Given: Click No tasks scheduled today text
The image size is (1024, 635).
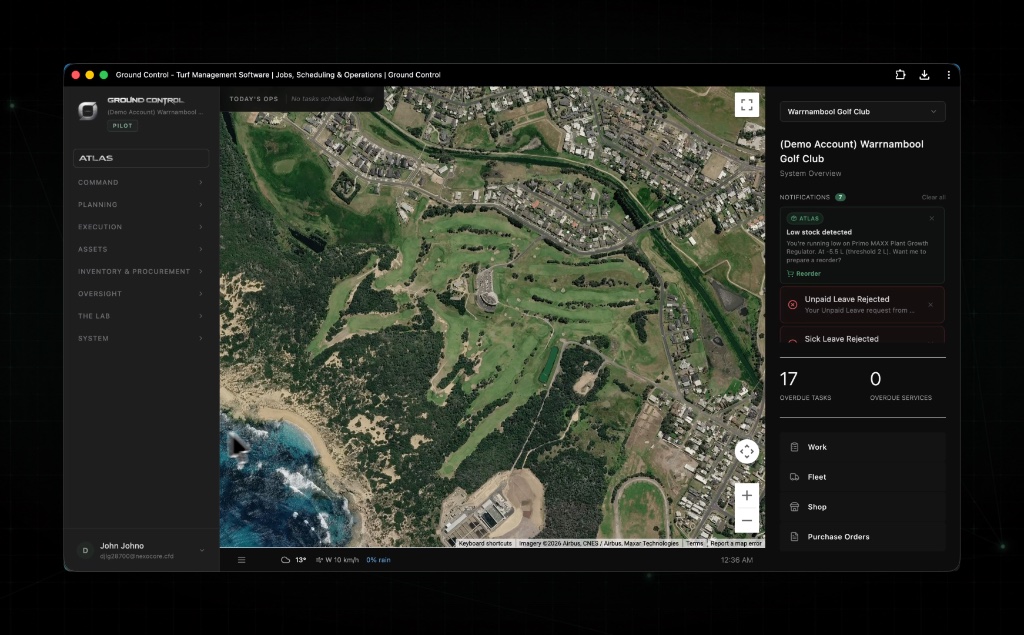Looking at the screenshot, I should click(x=332, y=99).
